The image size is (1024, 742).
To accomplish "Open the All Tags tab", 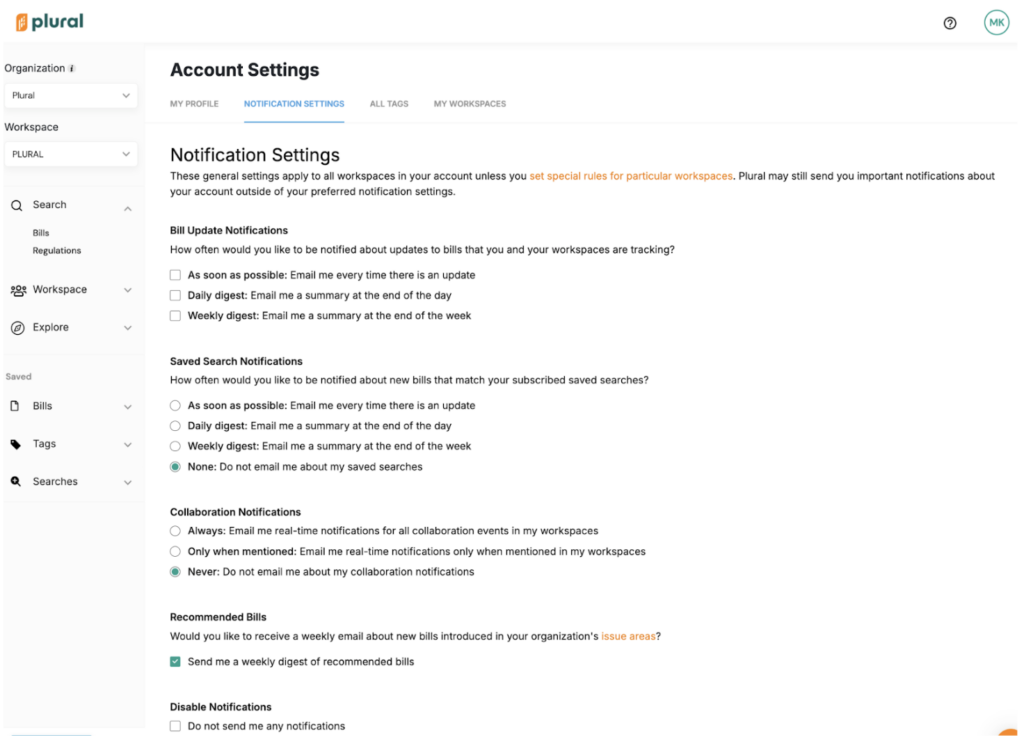I will tap(389, 104).
